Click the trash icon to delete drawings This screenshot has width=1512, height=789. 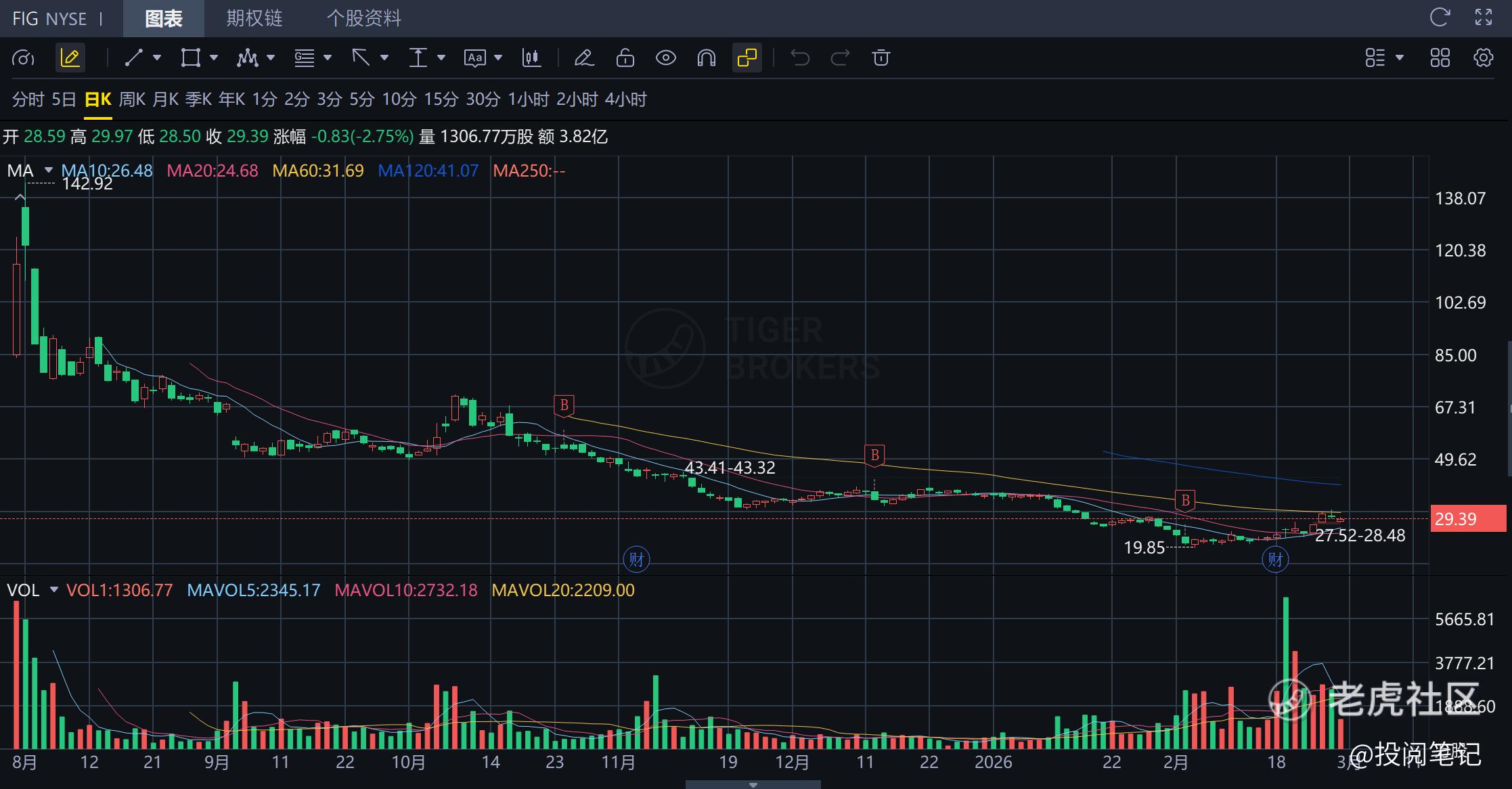click(x=881, y=58)
